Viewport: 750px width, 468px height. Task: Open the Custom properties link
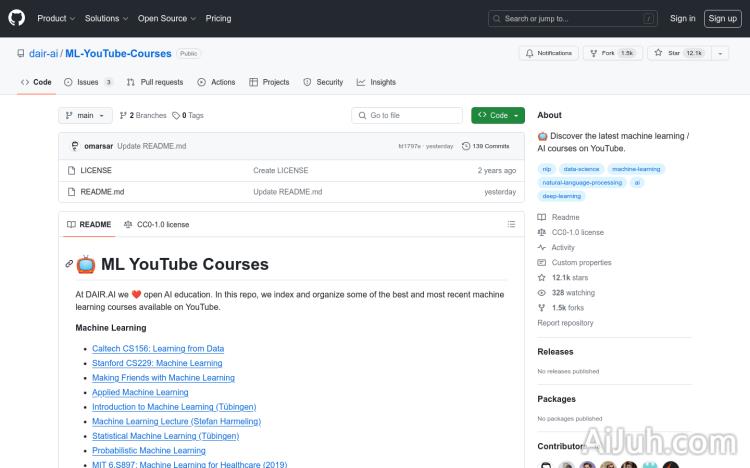pos(574,262)
